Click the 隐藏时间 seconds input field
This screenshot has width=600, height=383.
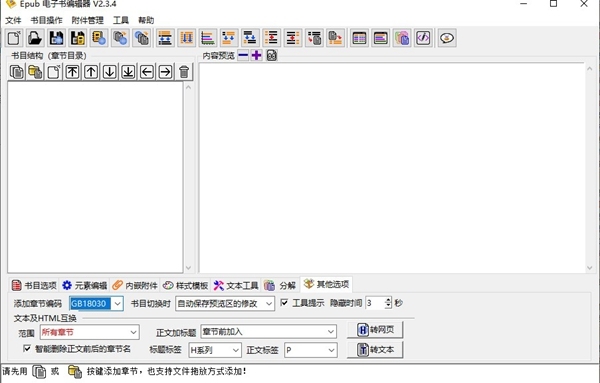375,303
